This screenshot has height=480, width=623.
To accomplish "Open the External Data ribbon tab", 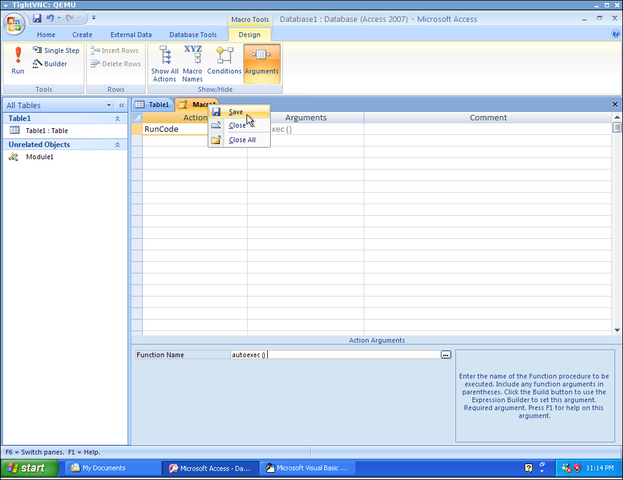I will 131,35.
